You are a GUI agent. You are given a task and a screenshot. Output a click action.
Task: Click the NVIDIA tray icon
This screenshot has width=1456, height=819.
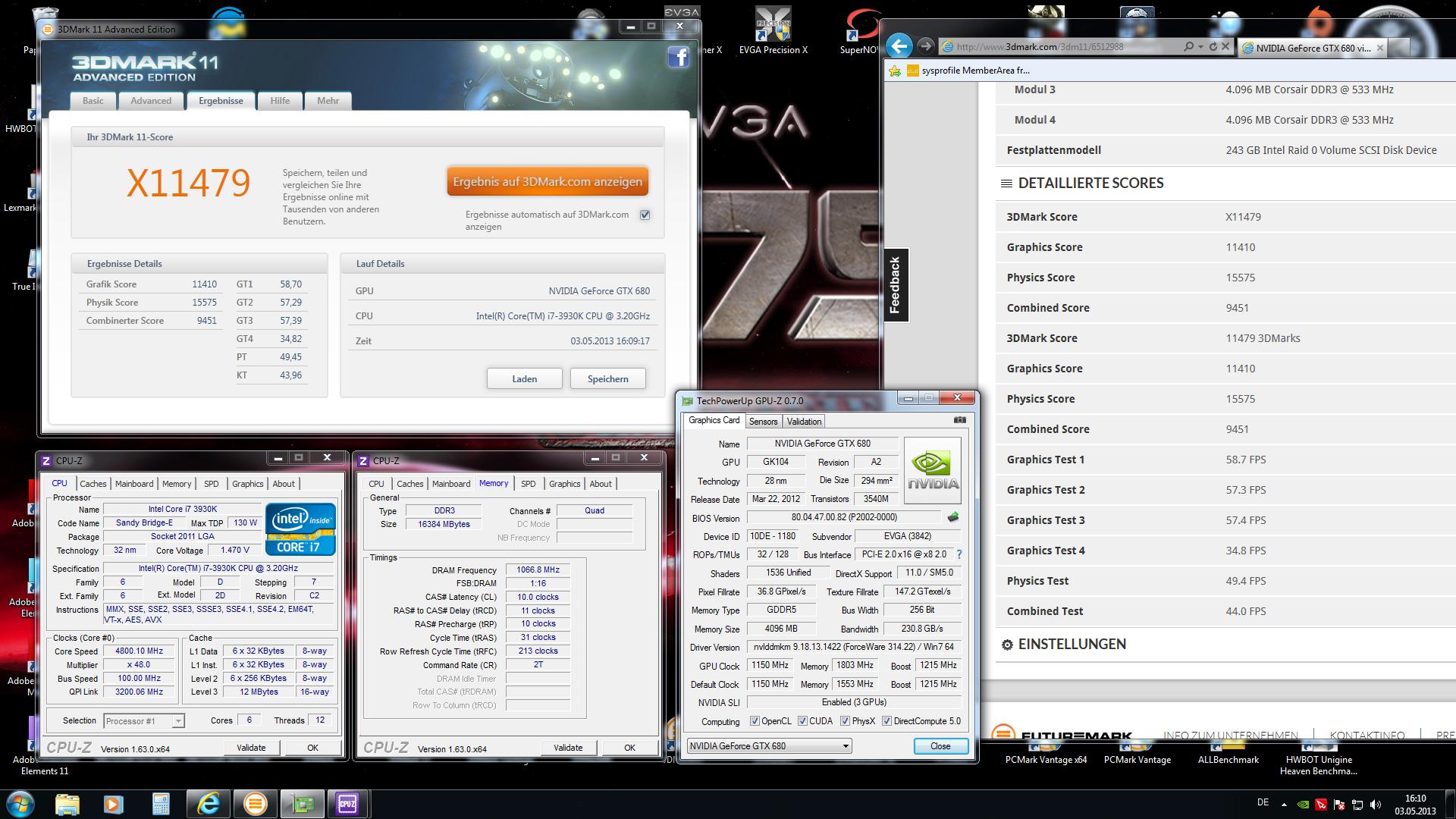pos(1303,804)
